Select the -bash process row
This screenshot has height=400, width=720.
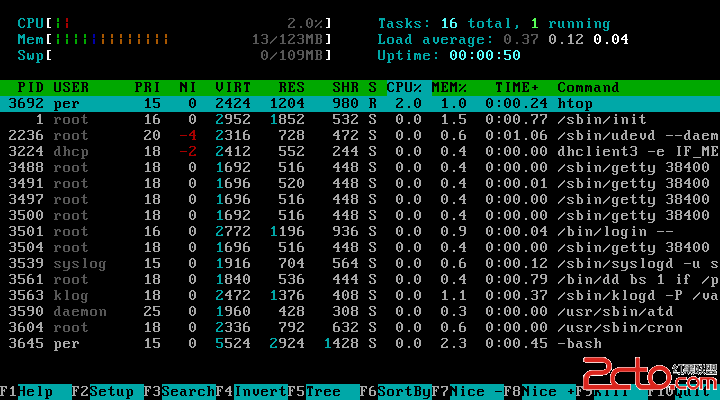(360, 344)
